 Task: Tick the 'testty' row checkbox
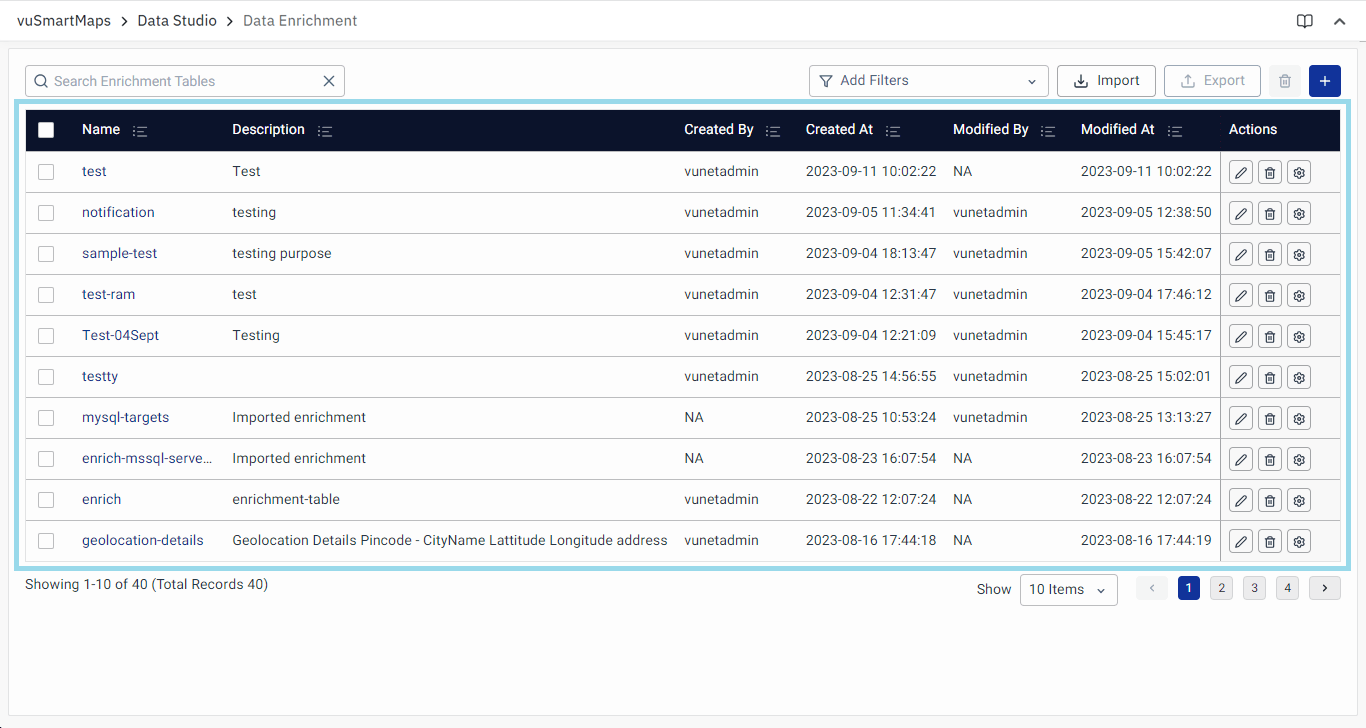pyautogui.click(x=46, y=377)
